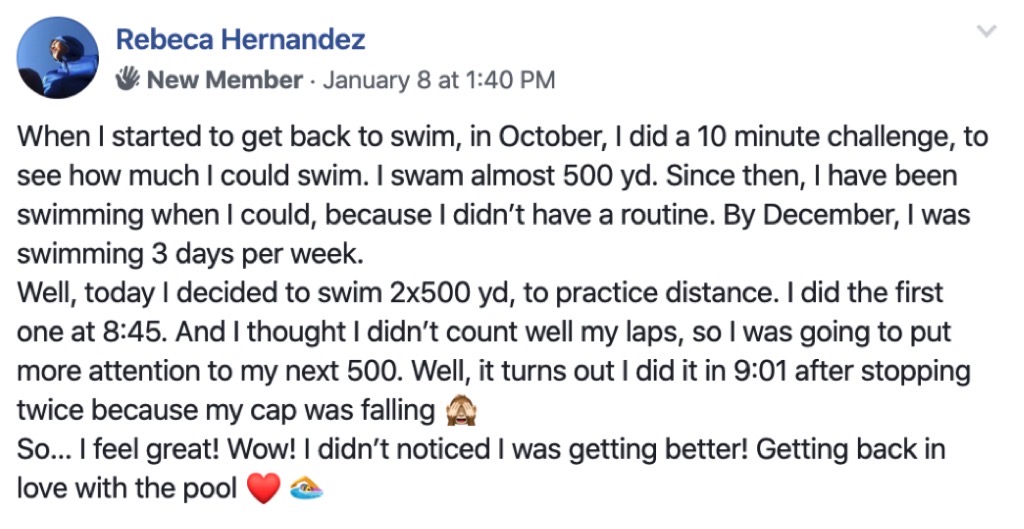
Task: Click the swimmer emoji at post end
Action: (x=306, y=489)
